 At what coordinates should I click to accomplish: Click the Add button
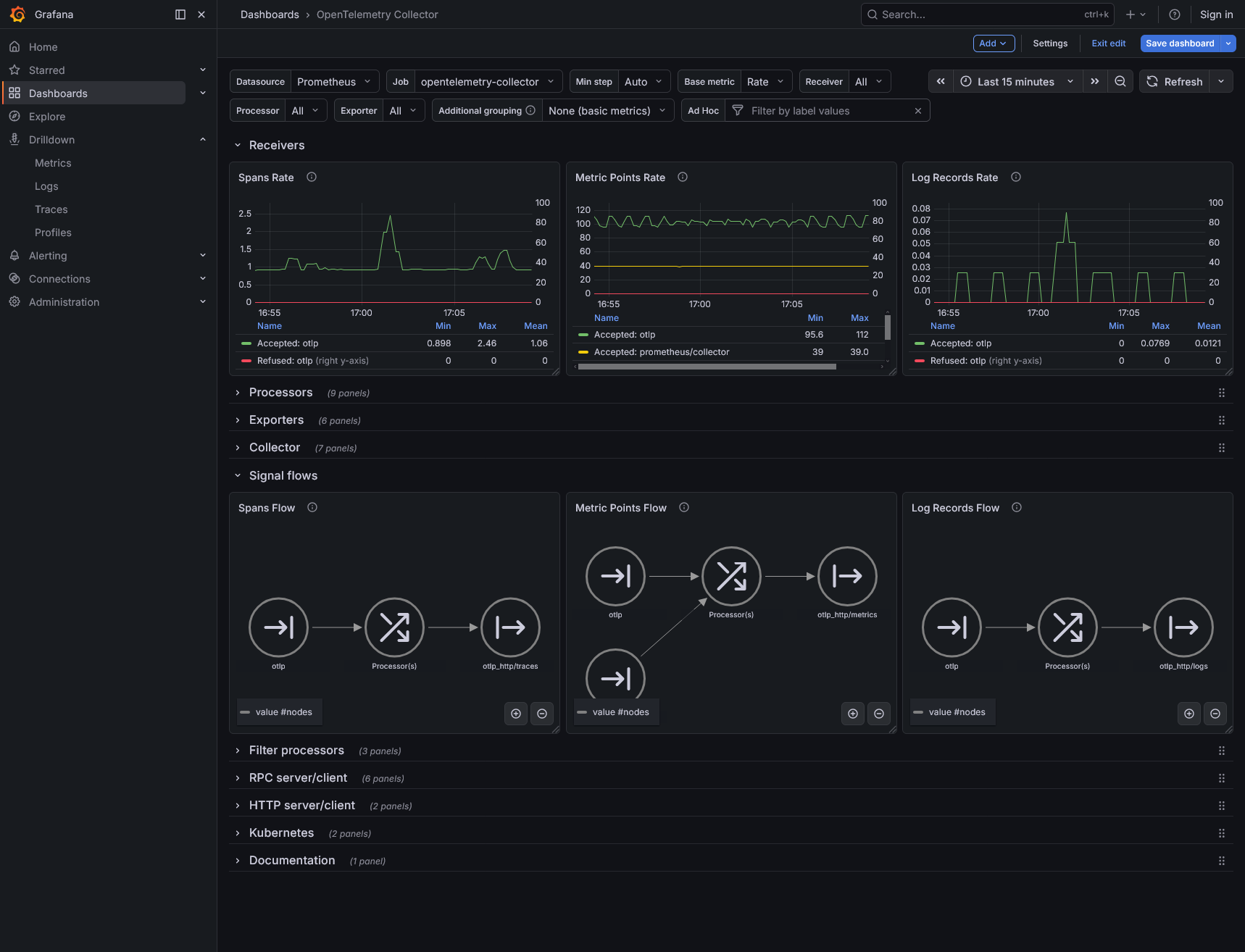(994, 43)
